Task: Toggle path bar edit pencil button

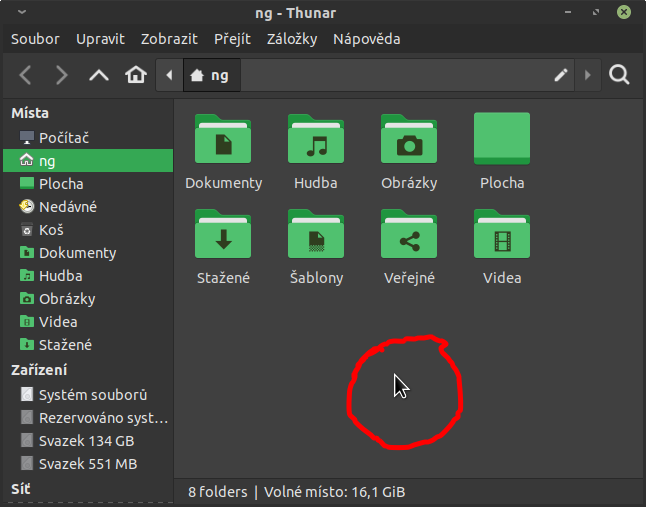Action: (561, 75)
